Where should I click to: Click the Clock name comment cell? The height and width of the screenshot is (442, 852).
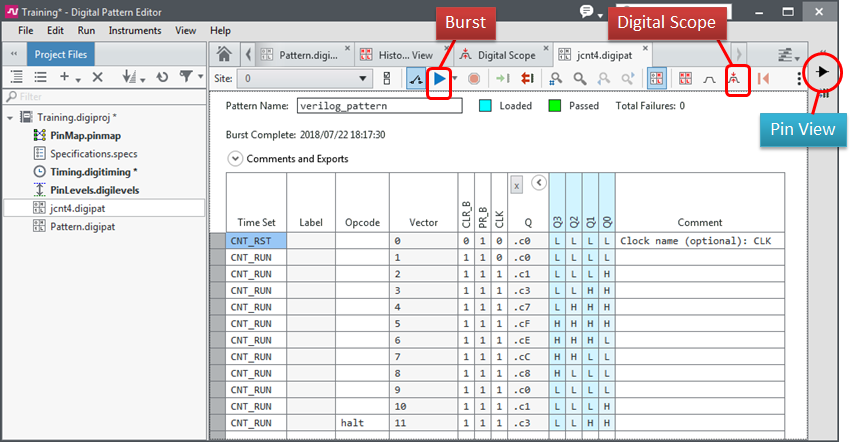point(699,241)
